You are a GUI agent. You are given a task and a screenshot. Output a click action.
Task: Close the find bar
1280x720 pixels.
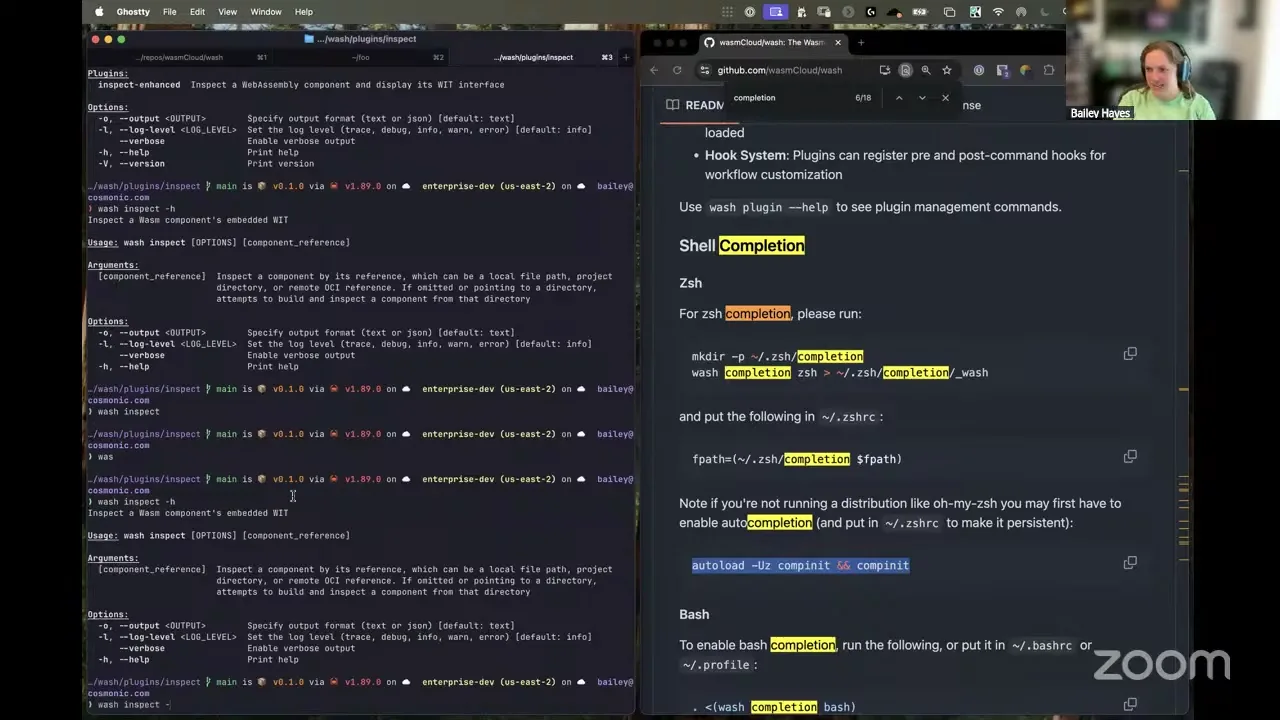tap(945, 98)
